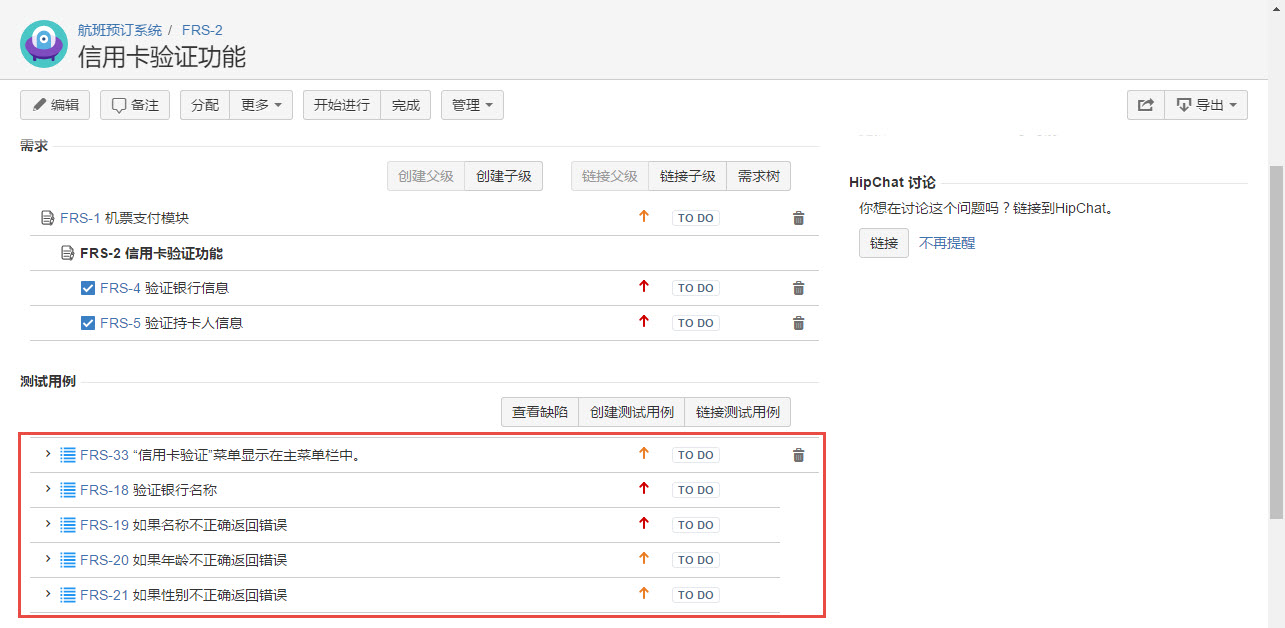Click the share icon button
Viewport: 1285px width, 628px height.
[x=1146, y=105]
